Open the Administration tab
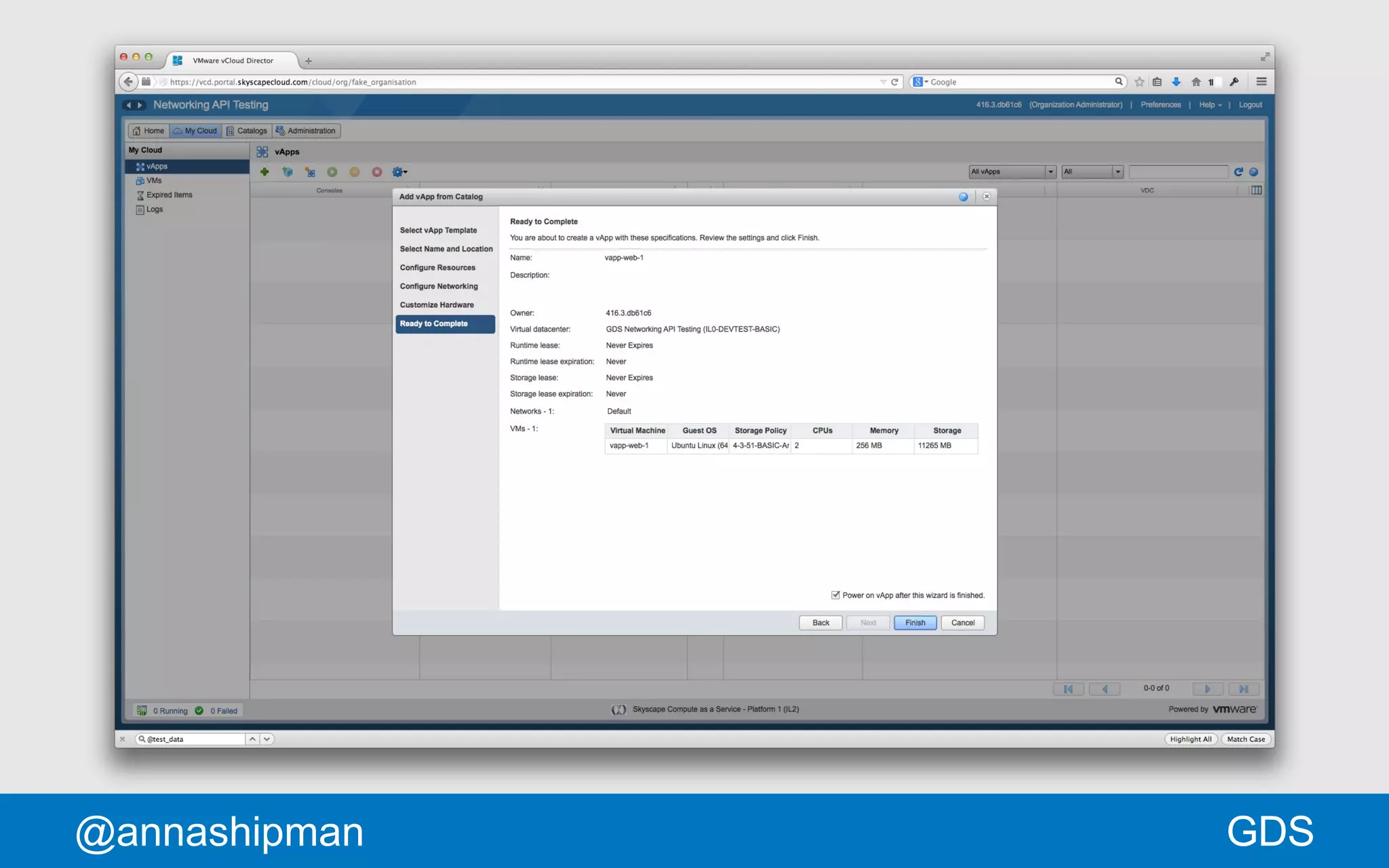Screen dimensions: 1389x868 coord(306,131)
